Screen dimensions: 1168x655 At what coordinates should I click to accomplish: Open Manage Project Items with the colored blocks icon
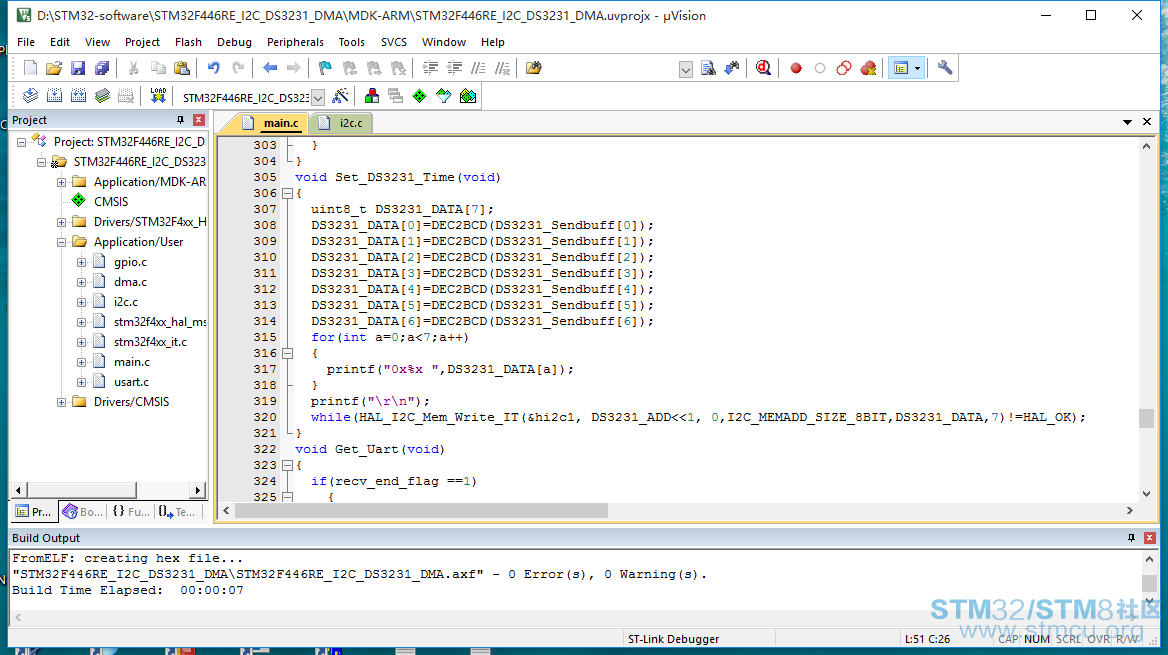coord(372,95)
